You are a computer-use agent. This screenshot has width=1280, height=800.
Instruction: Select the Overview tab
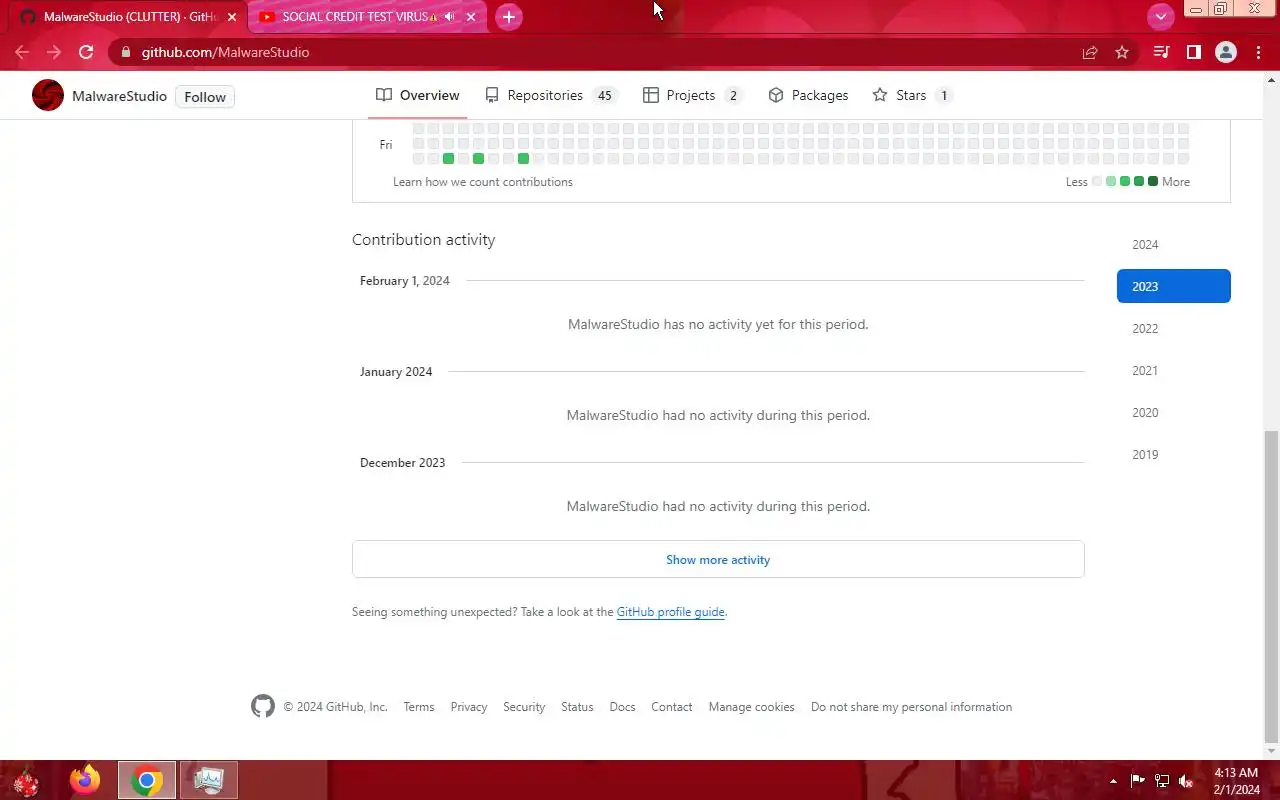(x=418, y=95)
